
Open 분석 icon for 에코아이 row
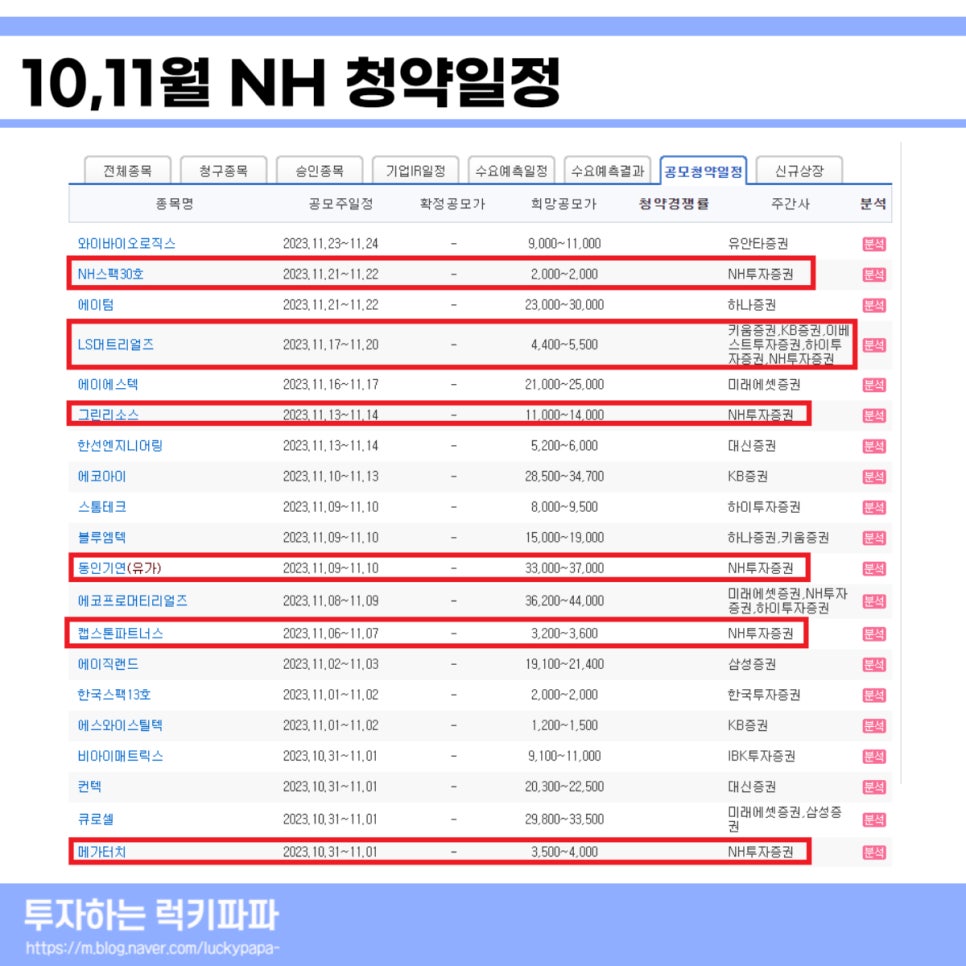(x=874, y=477)
